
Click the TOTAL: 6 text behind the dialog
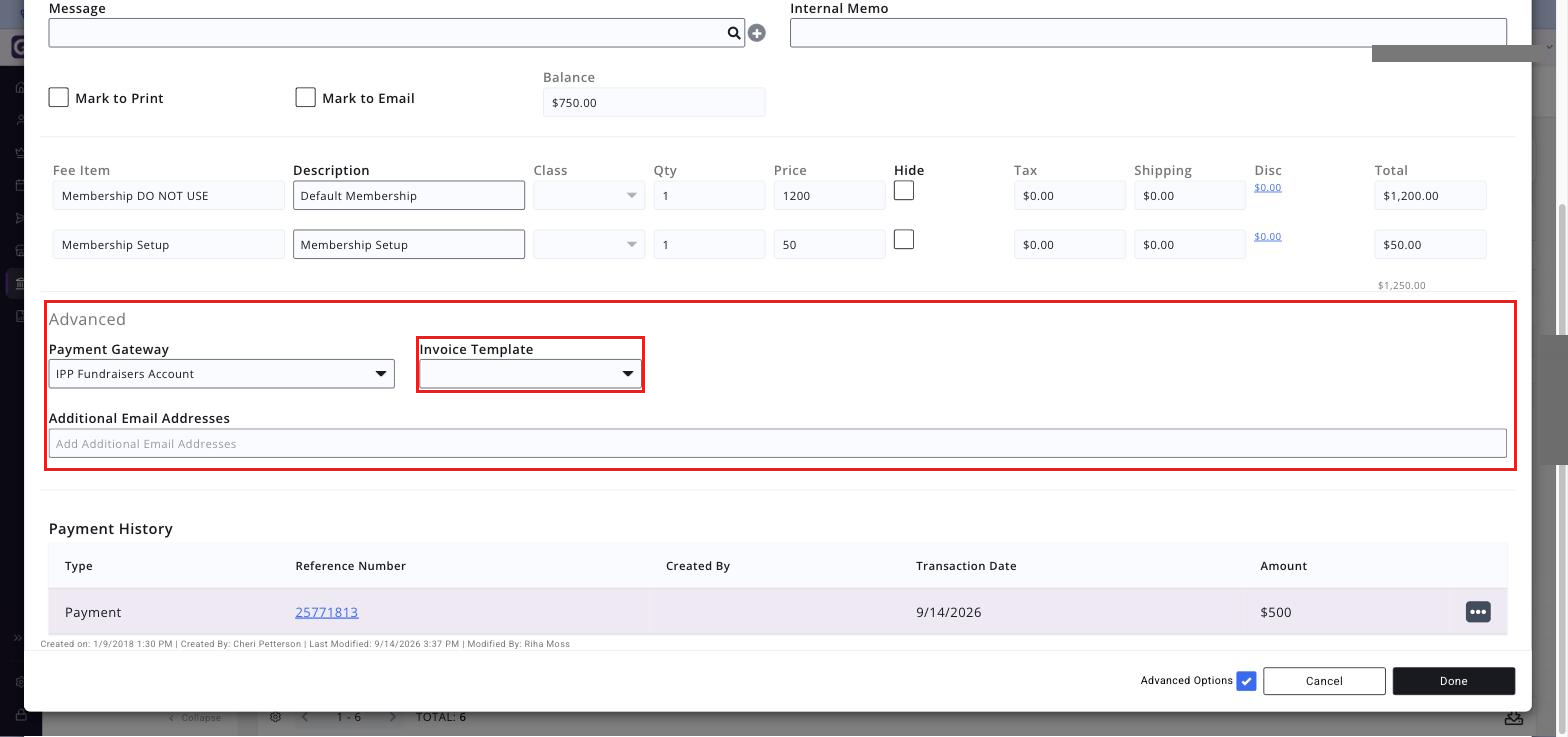(x=441, y=717)
